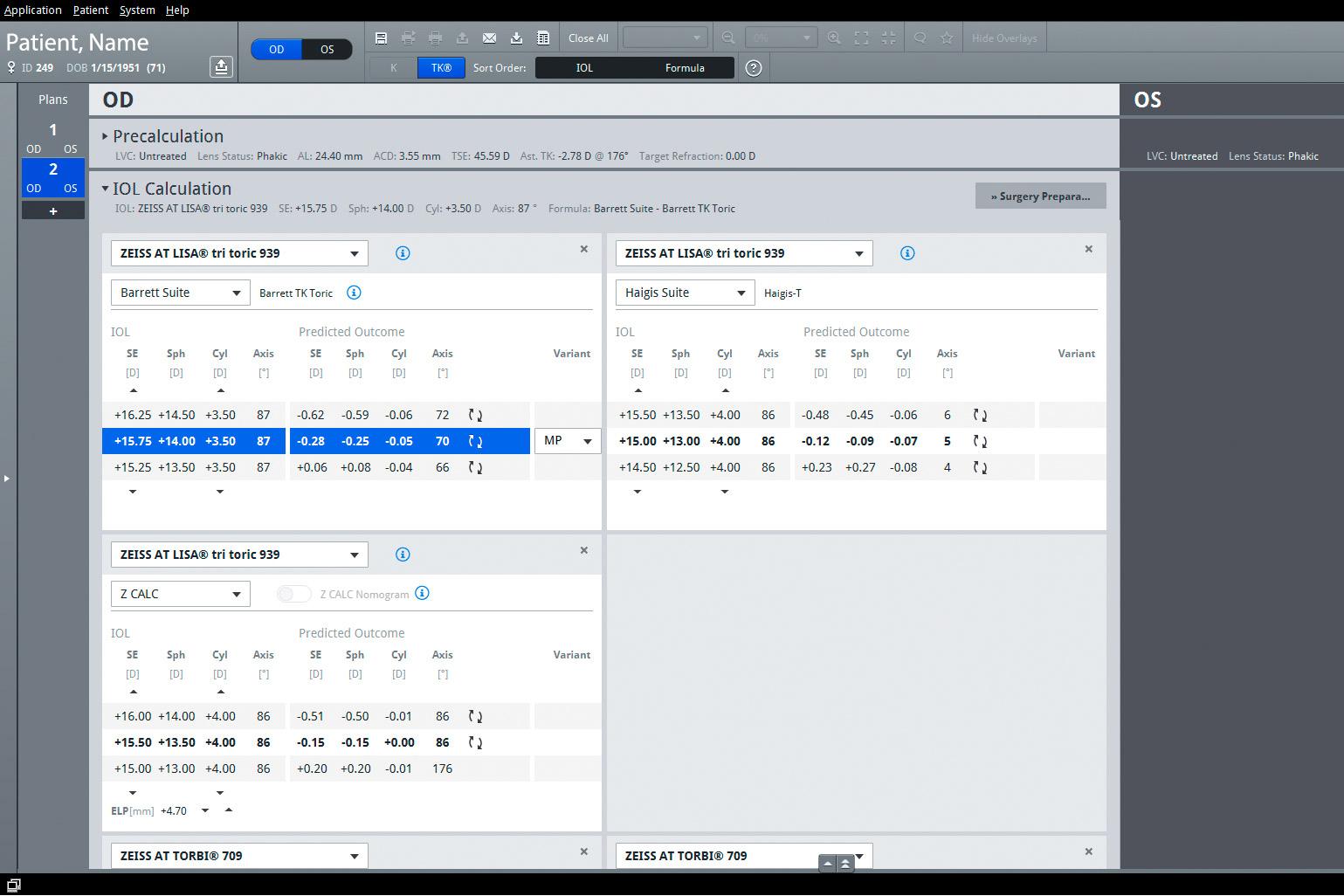The width and height of the screenshot is (1344, 896).
Task: Open the Haigis Suite formula dropdown
Action: 686,293
